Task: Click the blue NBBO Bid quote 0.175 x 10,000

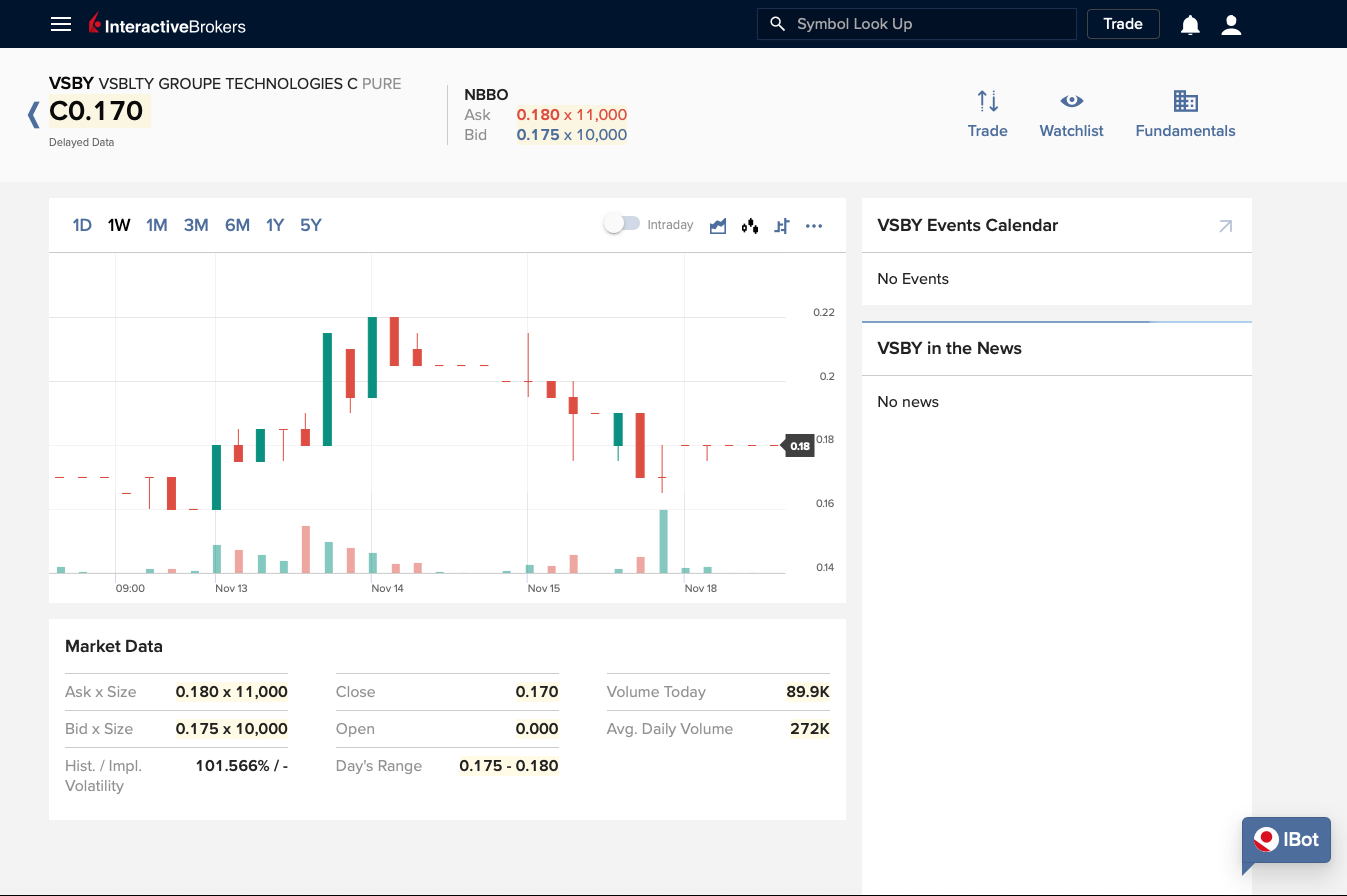Action: click(572, 135)
